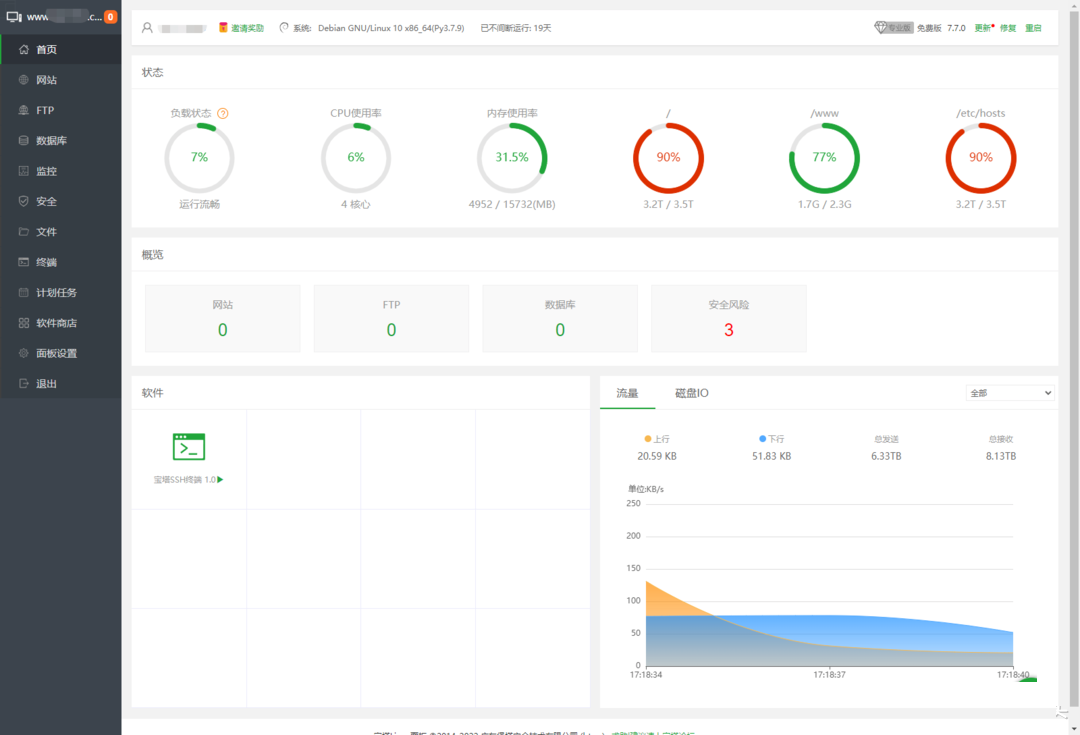
Task: Click the 4952 / 15732(MB) memory text
Action: [512, 205]
